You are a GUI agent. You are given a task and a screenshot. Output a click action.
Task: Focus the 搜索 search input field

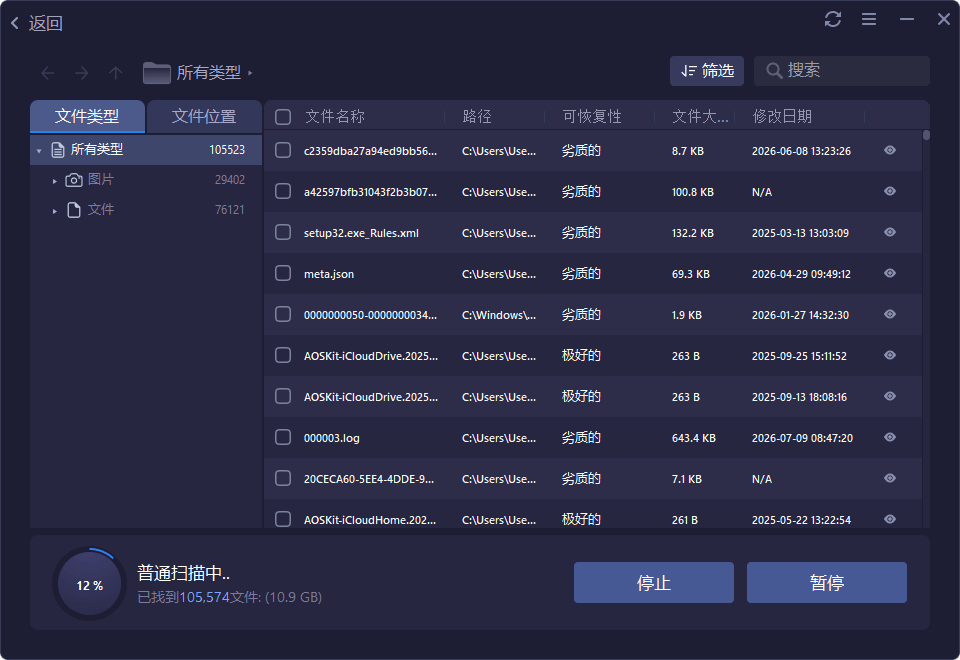[x=842, y=71]
